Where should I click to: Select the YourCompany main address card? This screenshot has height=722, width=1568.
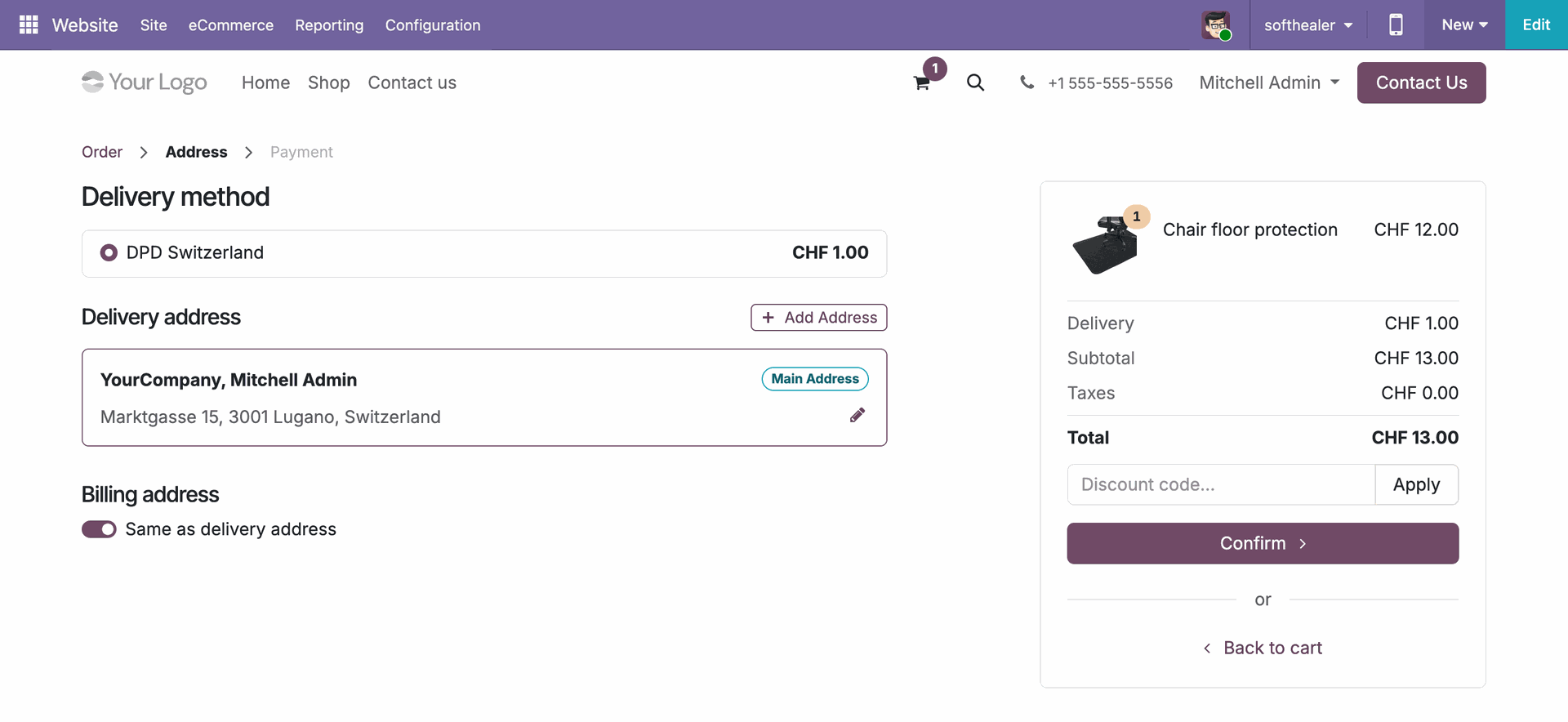click(x=484, y=398)
